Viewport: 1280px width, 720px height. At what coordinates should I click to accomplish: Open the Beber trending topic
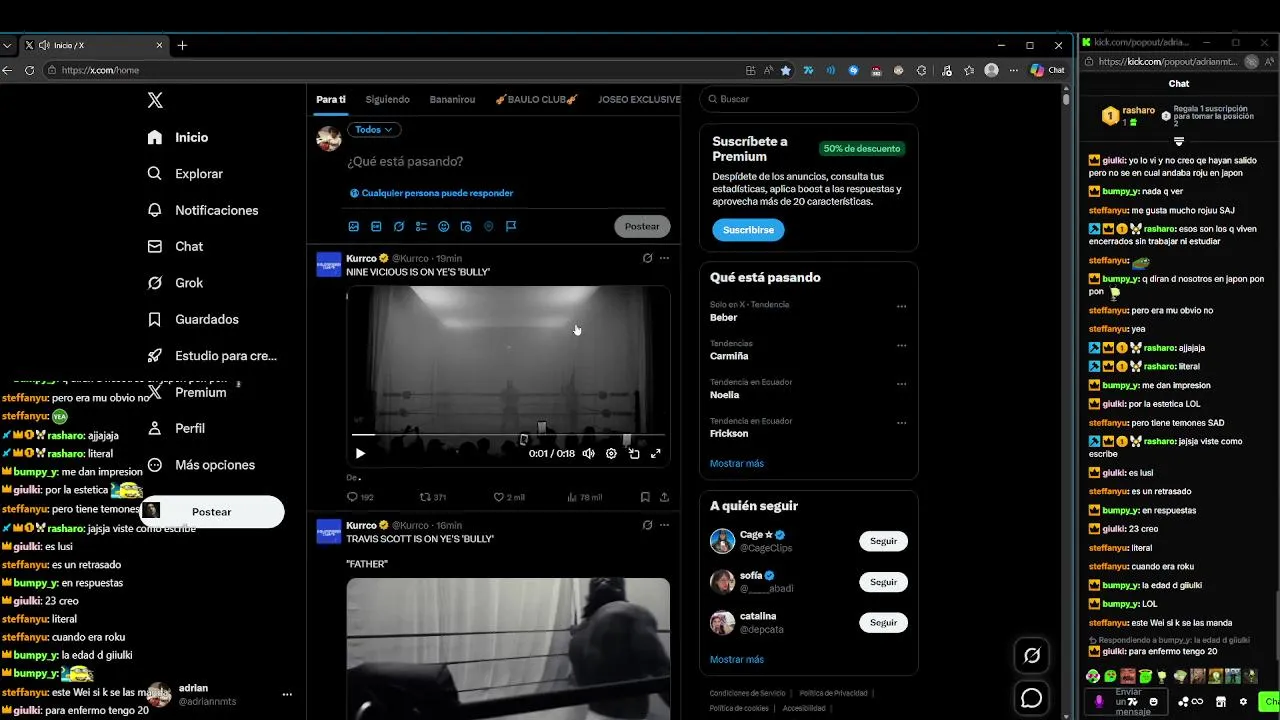tap(724, 317)
